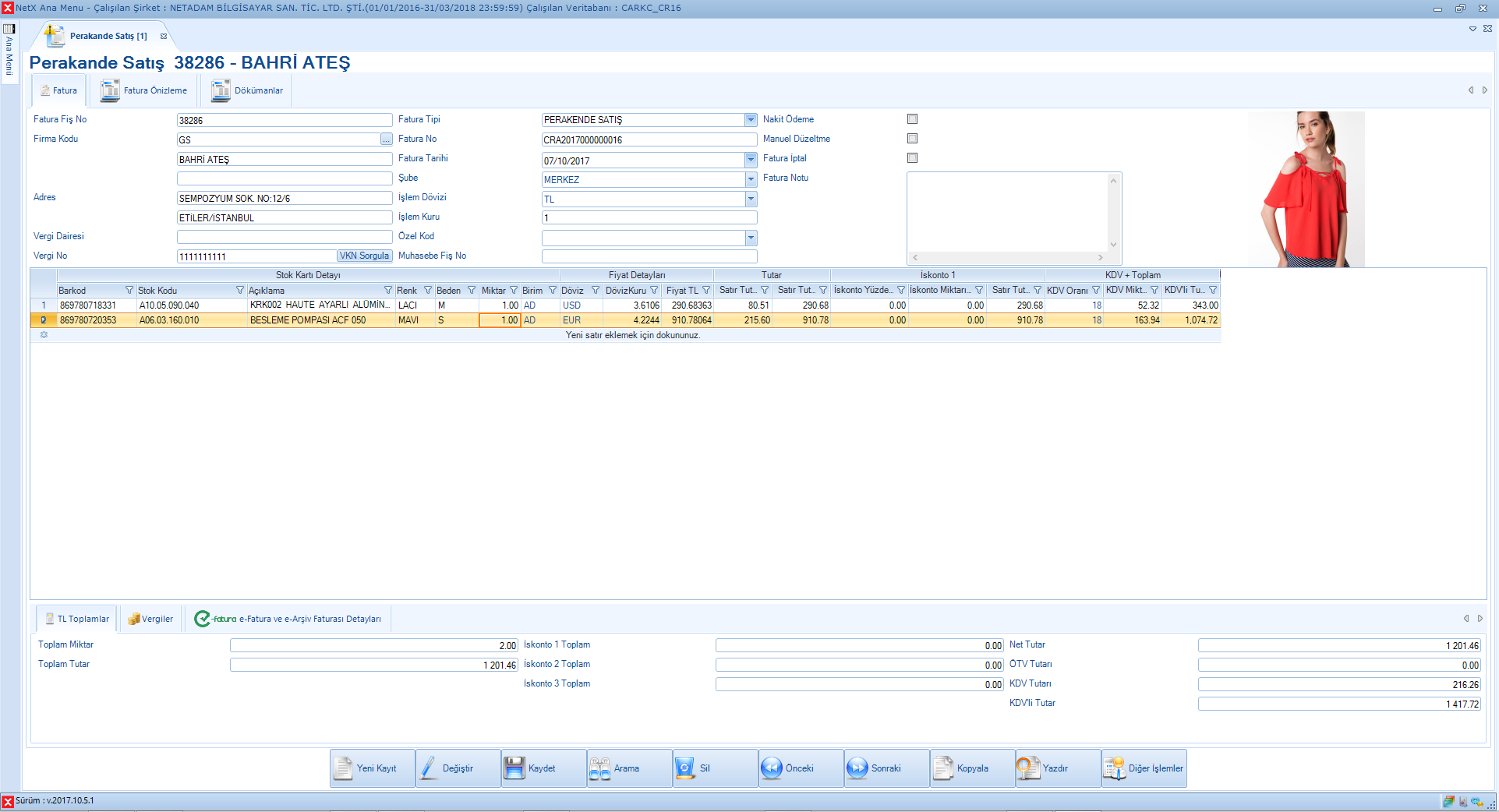Switch to the Fatura Önizleme tab

pyautogui.click(x=145, y=91)
